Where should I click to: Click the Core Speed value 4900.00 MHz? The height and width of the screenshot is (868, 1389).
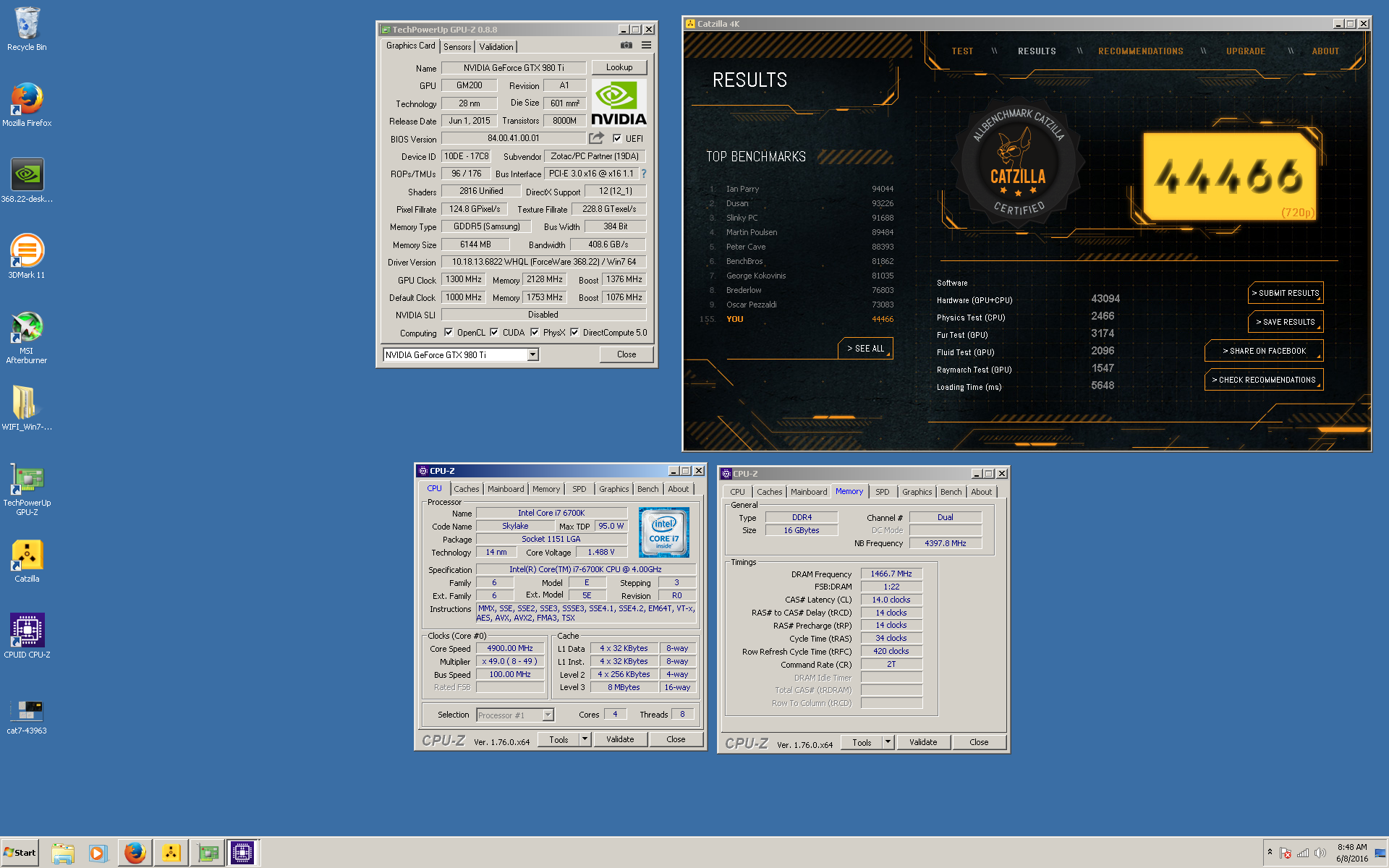pos(510,649)
